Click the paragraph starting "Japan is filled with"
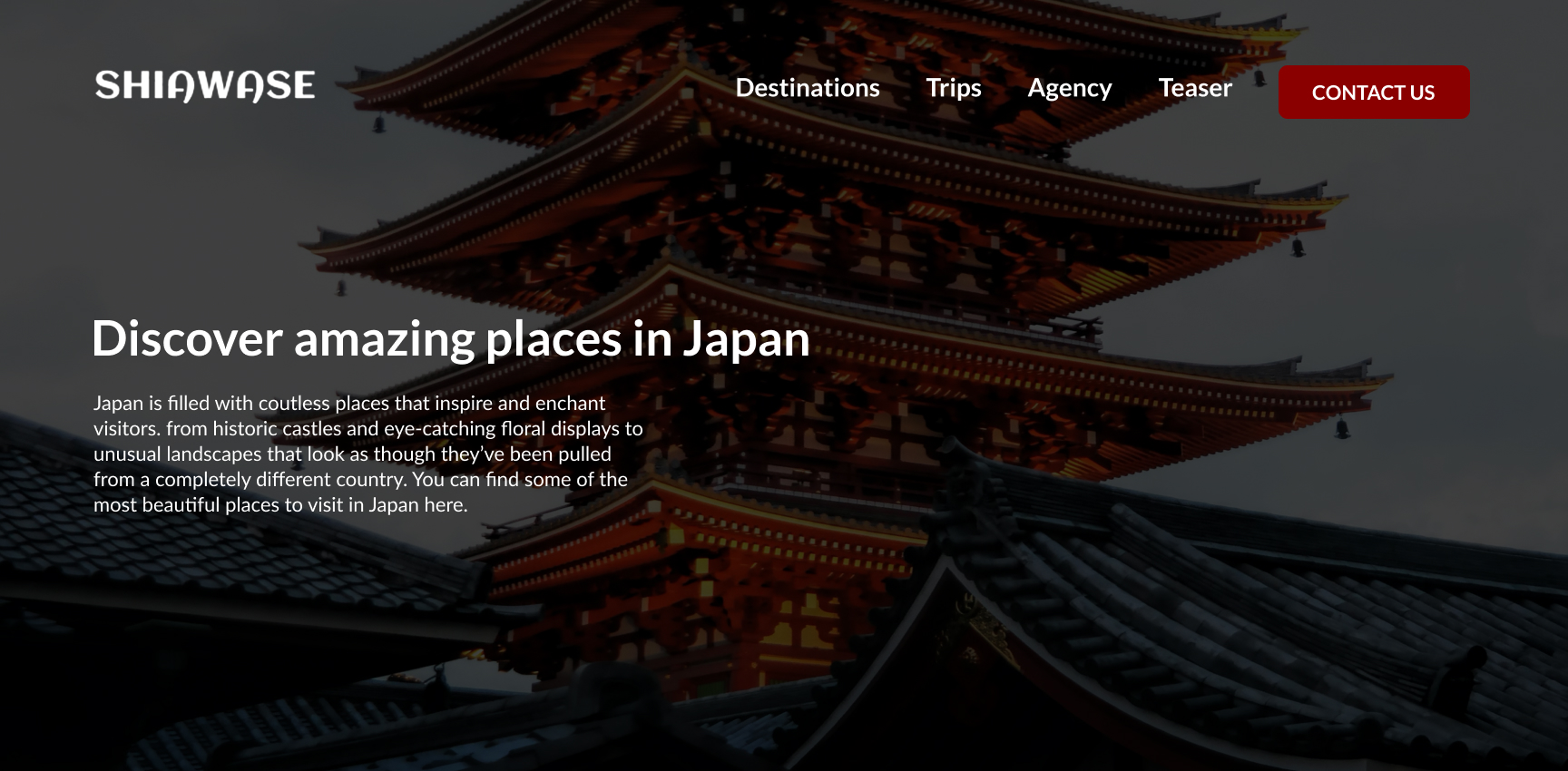Screen dimensions: 1568x771 (x=368, y=454)
